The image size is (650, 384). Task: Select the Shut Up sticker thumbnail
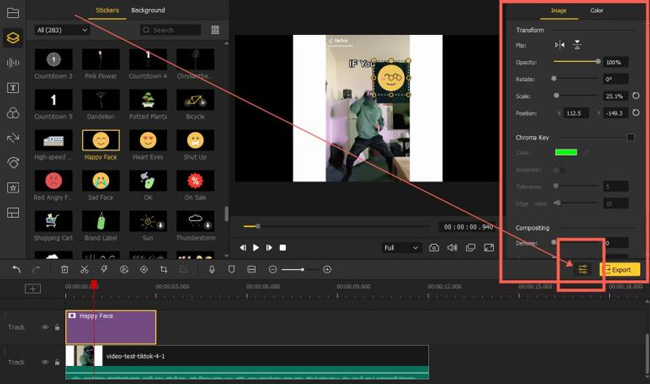[x=195, y=140]
